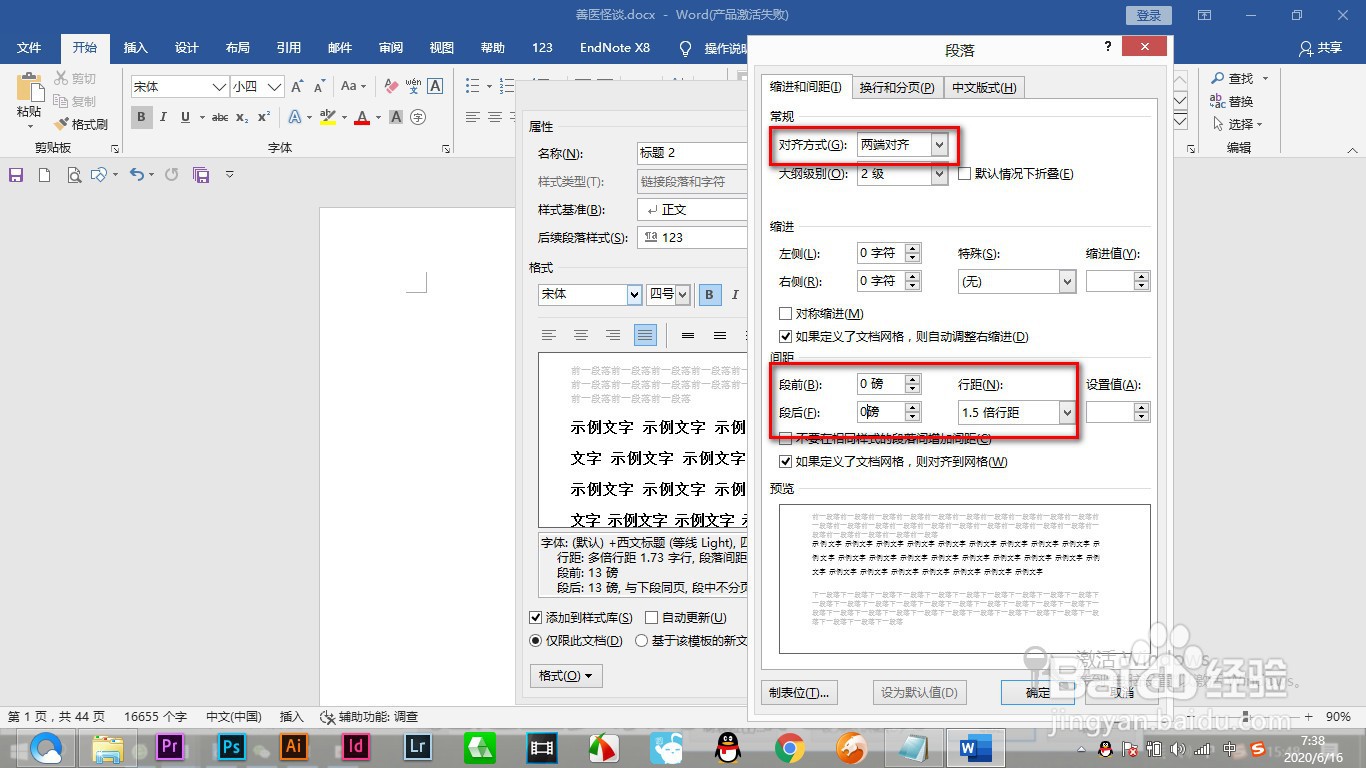The width and height of the screenshot is (1366, 768).
Task: Confirm settings with 确定 button
Action: tap(1037, 692)
